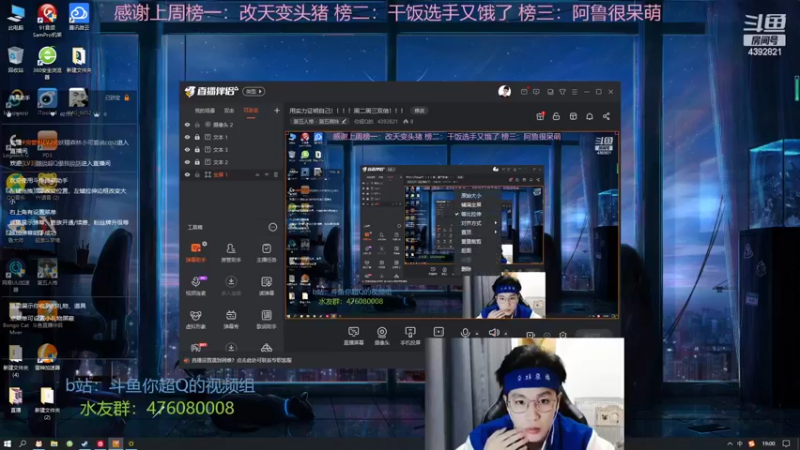Open the notification bell in the companion app
800x450 pixels.
[x=589, y=116]
